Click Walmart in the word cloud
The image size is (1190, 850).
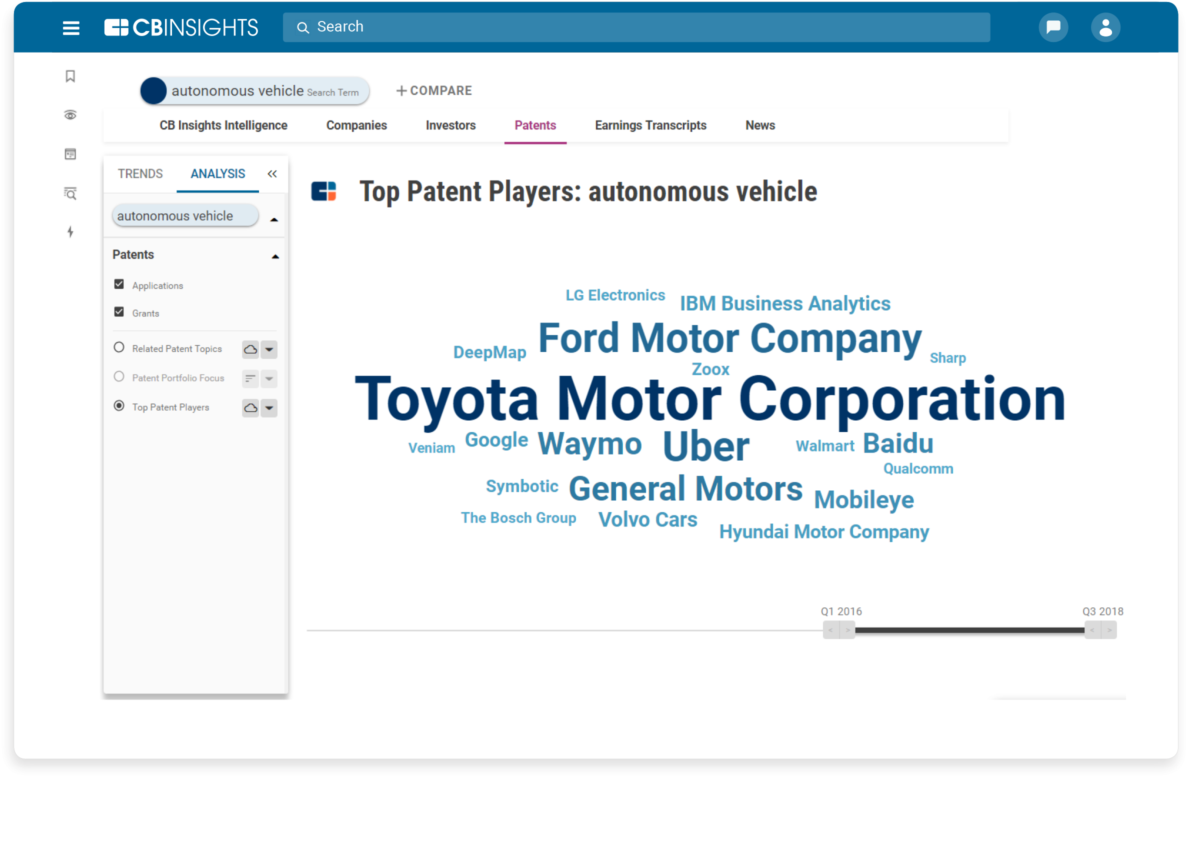[825, 446]
